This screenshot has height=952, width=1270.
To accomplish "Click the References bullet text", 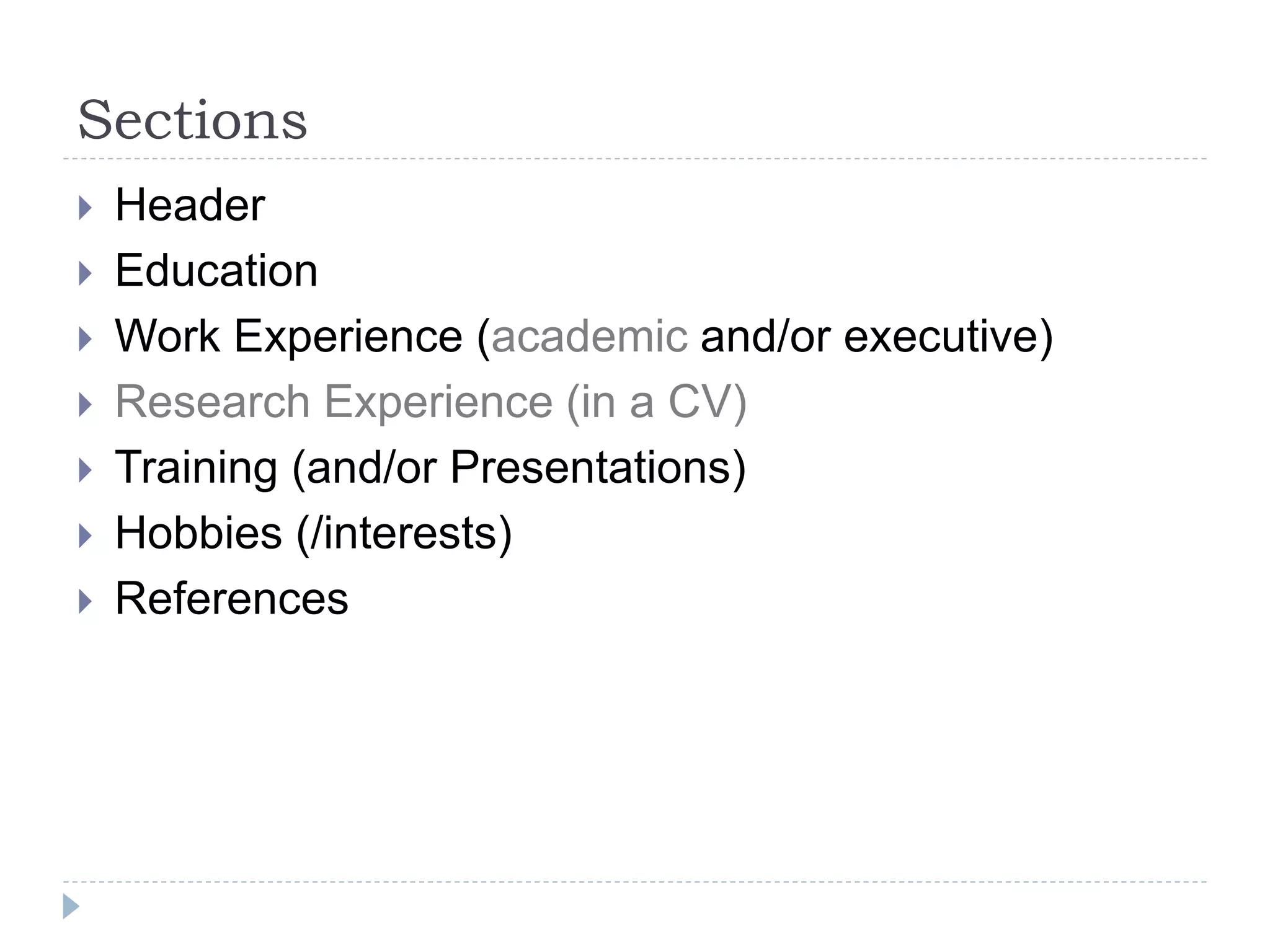I will [232, 599].
